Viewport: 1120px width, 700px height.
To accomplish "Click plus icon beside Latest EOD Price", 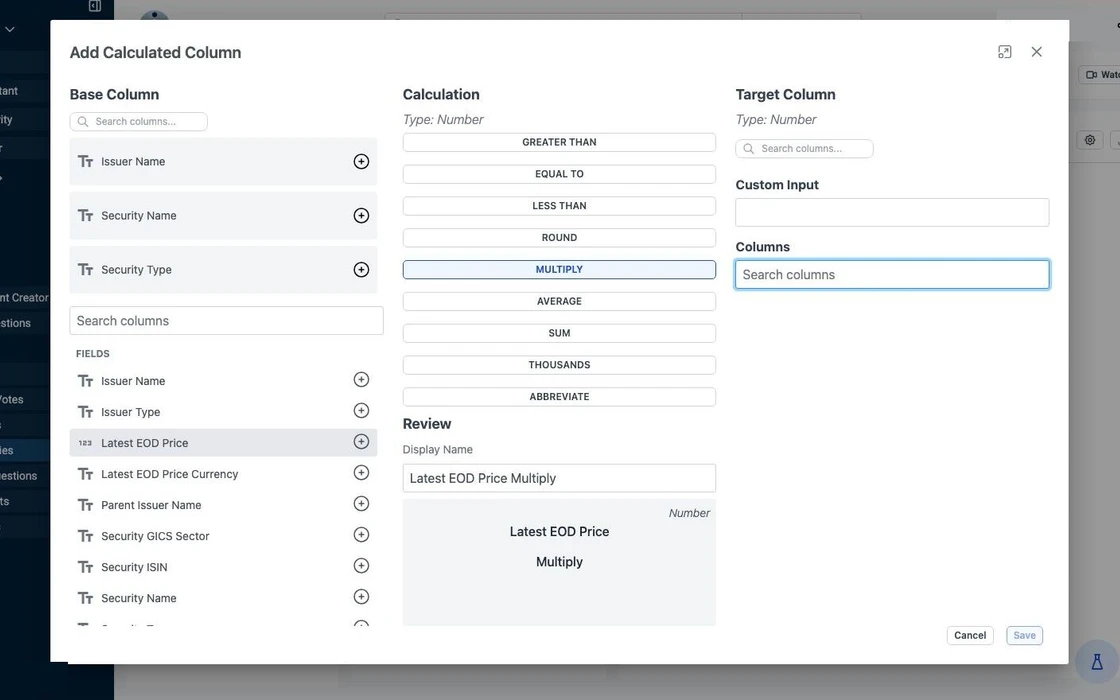I will [x=361, y=441].
